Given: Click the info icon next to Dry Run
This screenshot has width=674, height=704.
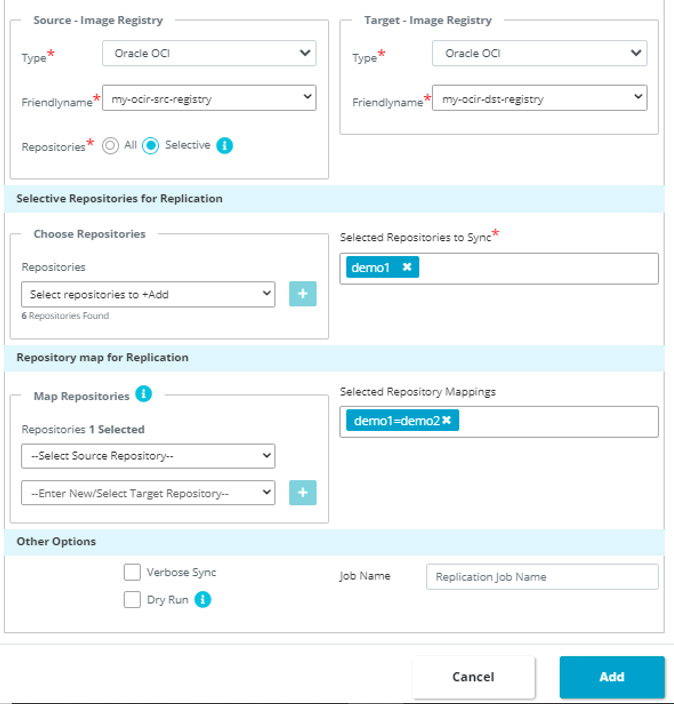Looking at the screenshot, I should 203,600.
